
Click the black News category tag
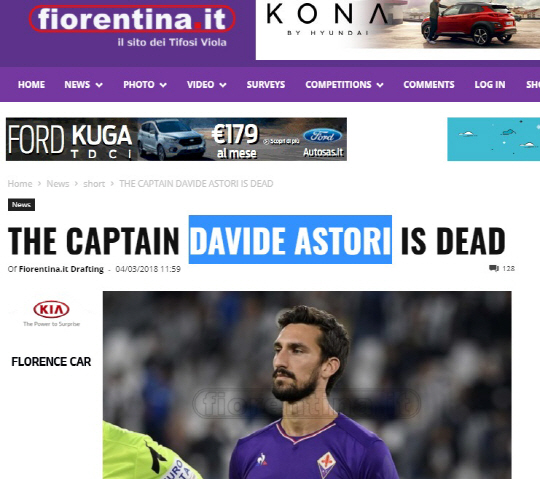click(x=21, y=205)
